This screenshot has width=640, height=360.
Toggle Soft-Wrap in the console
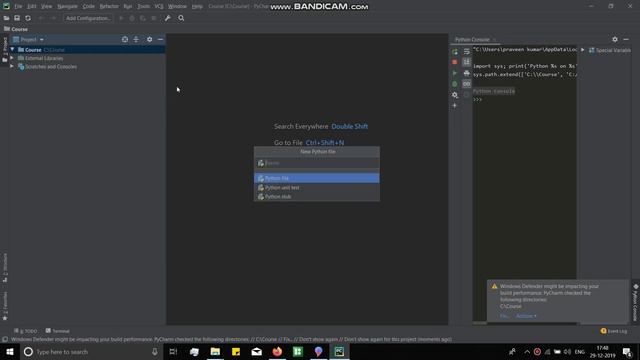pos(467,51)
